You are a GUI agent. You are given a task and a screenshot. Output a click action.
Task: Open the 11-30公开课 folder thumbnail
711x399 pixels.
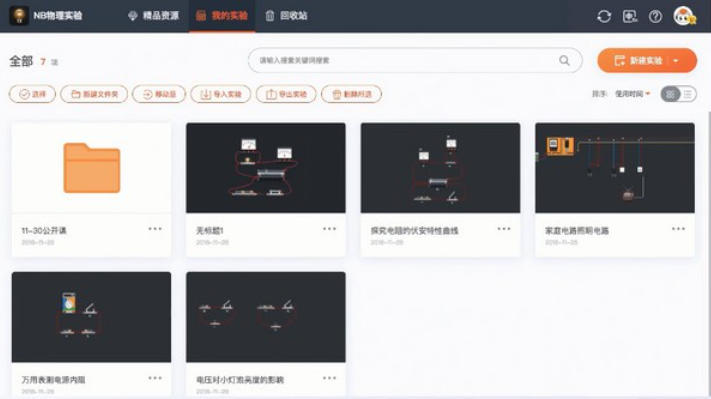pos(92,168)
